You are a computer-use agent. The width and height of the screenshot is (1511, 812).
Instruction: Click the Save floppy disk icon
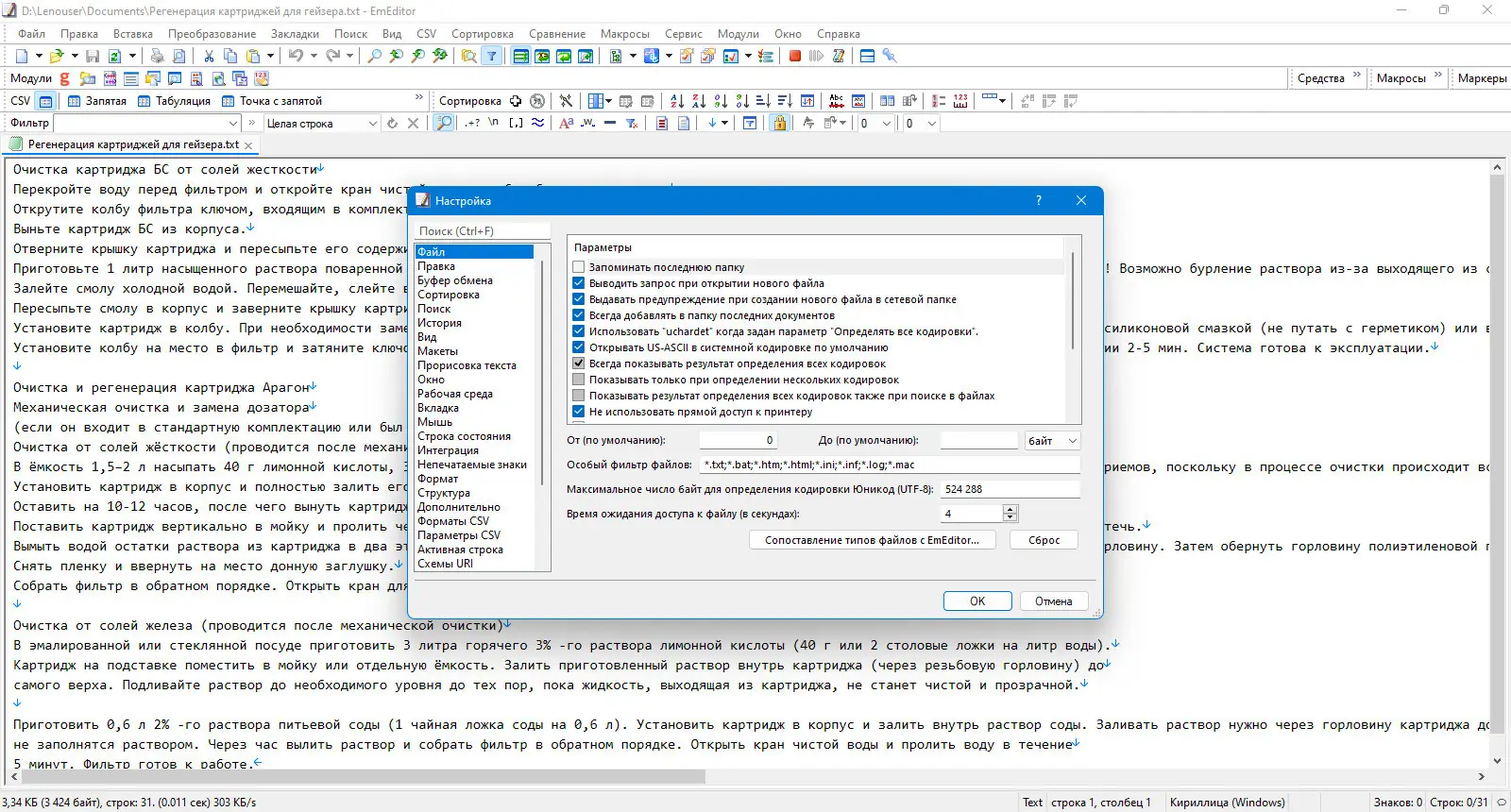click(x=93, y=57)
